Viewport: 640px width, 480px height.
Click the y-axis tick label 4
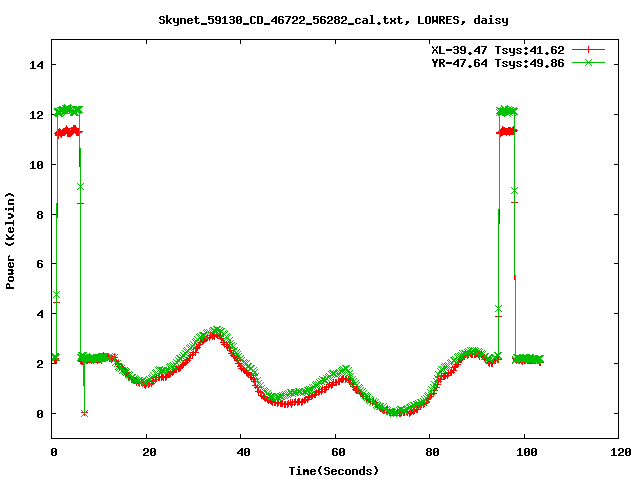click(x=40, y=314)
